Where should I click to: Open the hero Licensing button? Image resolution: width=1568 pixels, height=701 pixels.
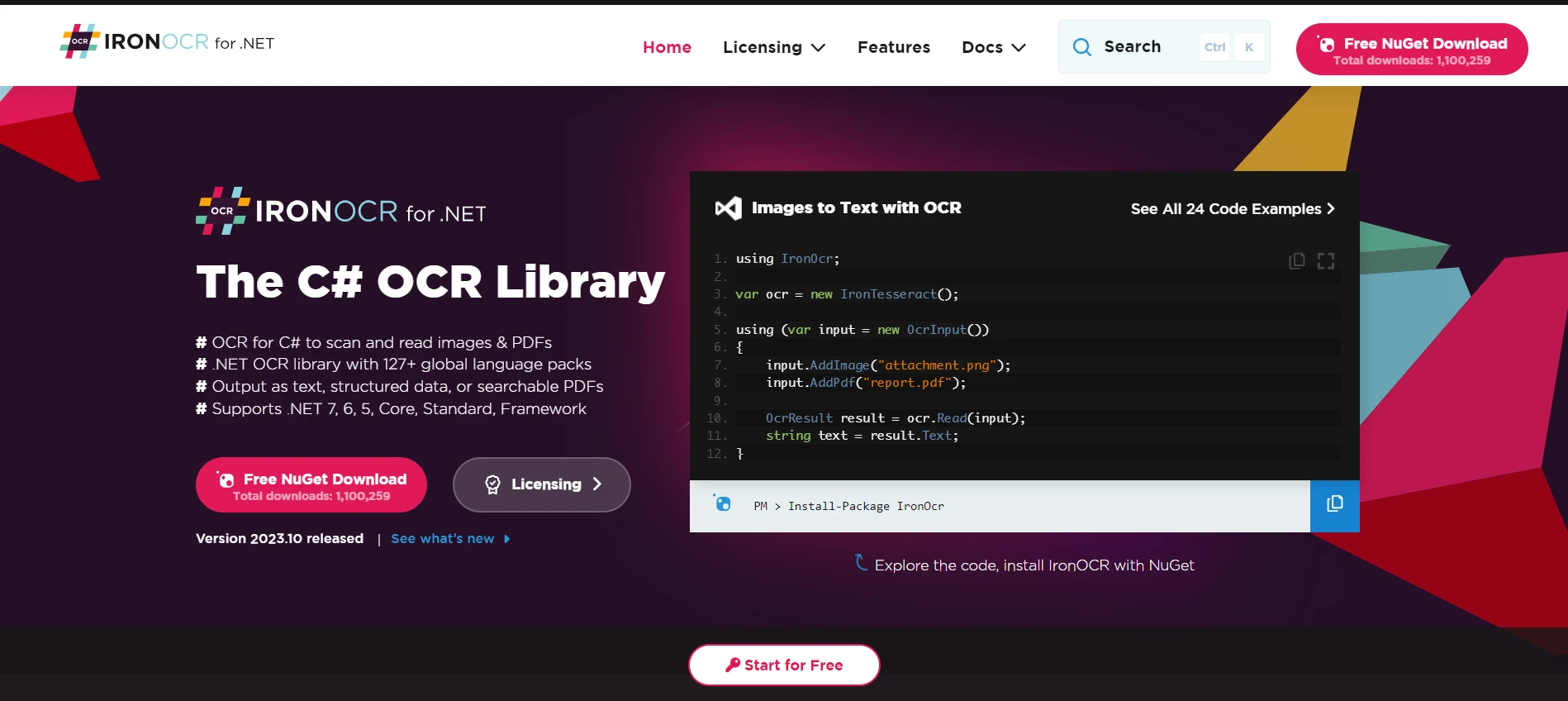point(542,484)
